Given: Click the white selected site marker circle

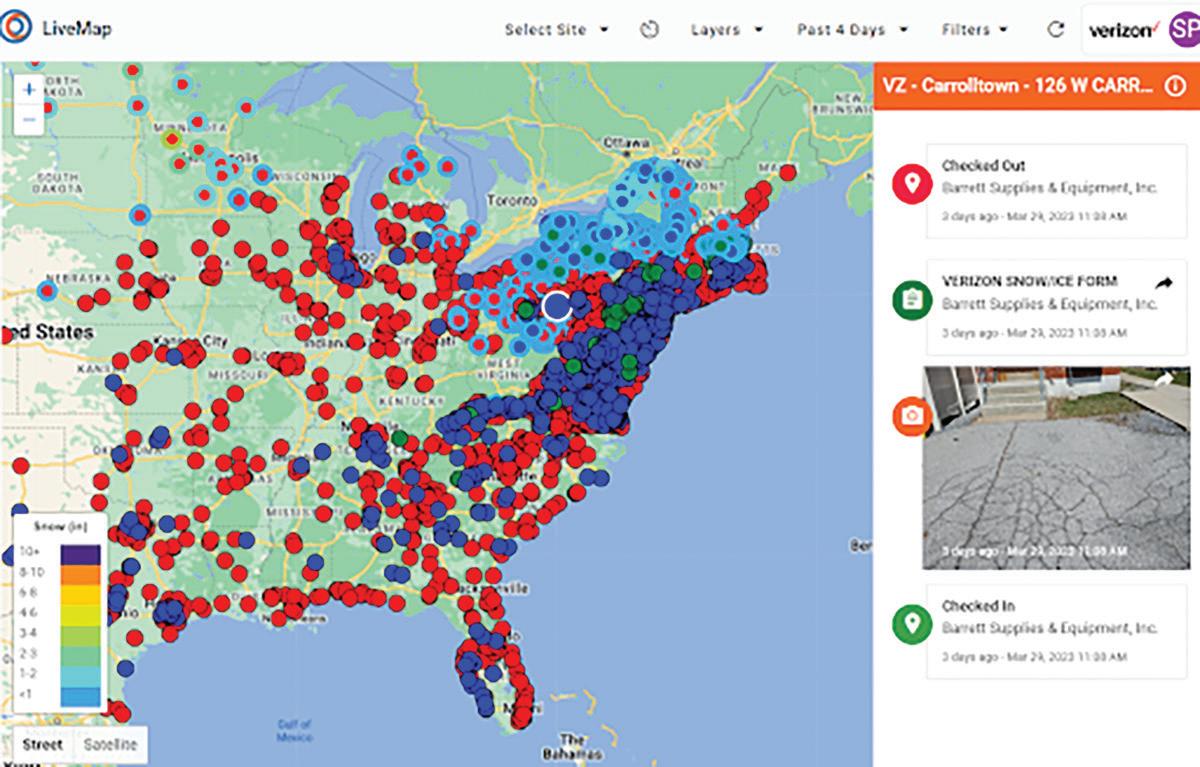Looking at the screenshot, I should point(556,307).
